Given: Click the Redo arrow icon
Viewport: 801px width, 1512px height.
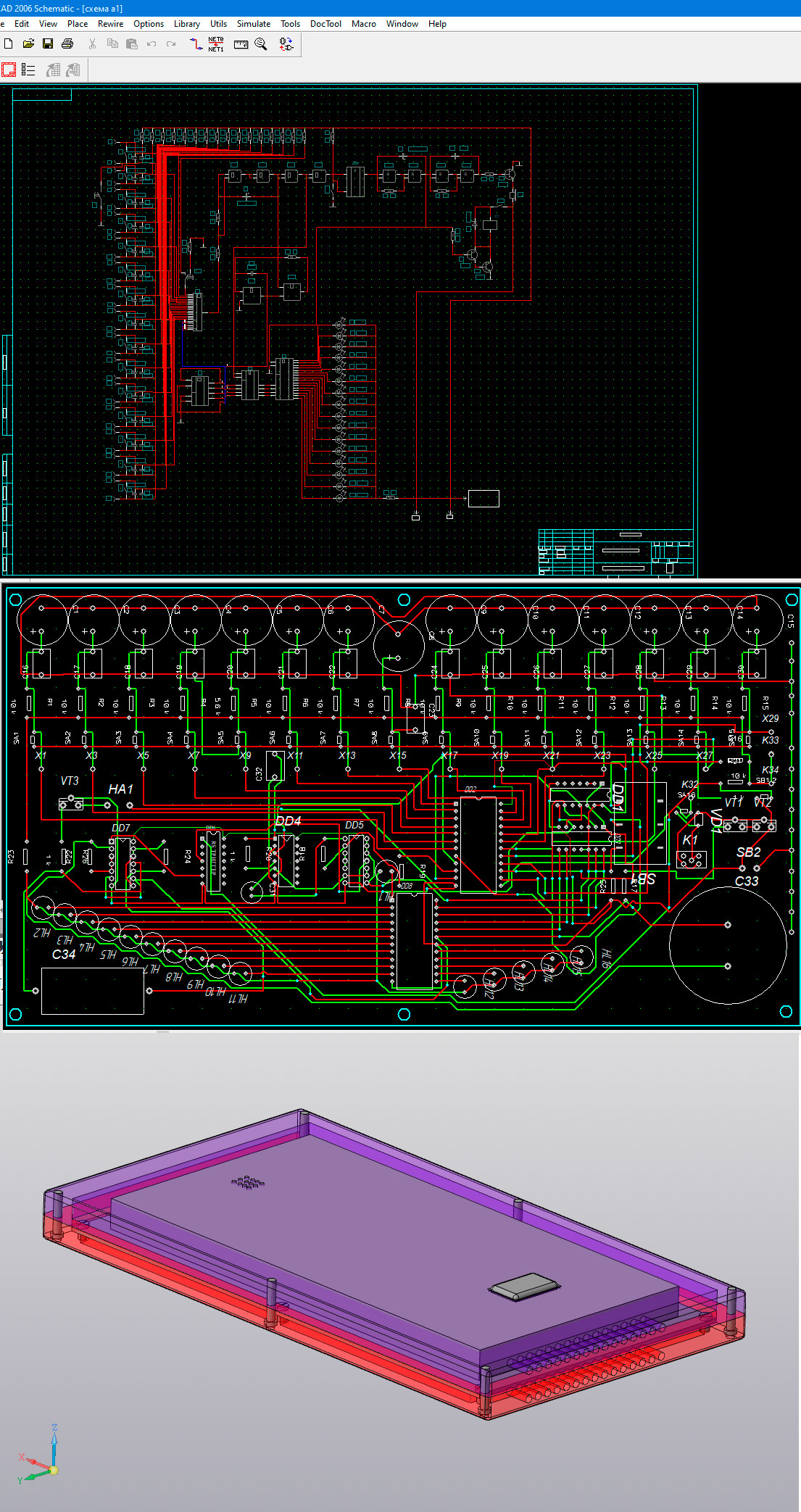Looking at the screenshot, I should click(x=171, y=43).
